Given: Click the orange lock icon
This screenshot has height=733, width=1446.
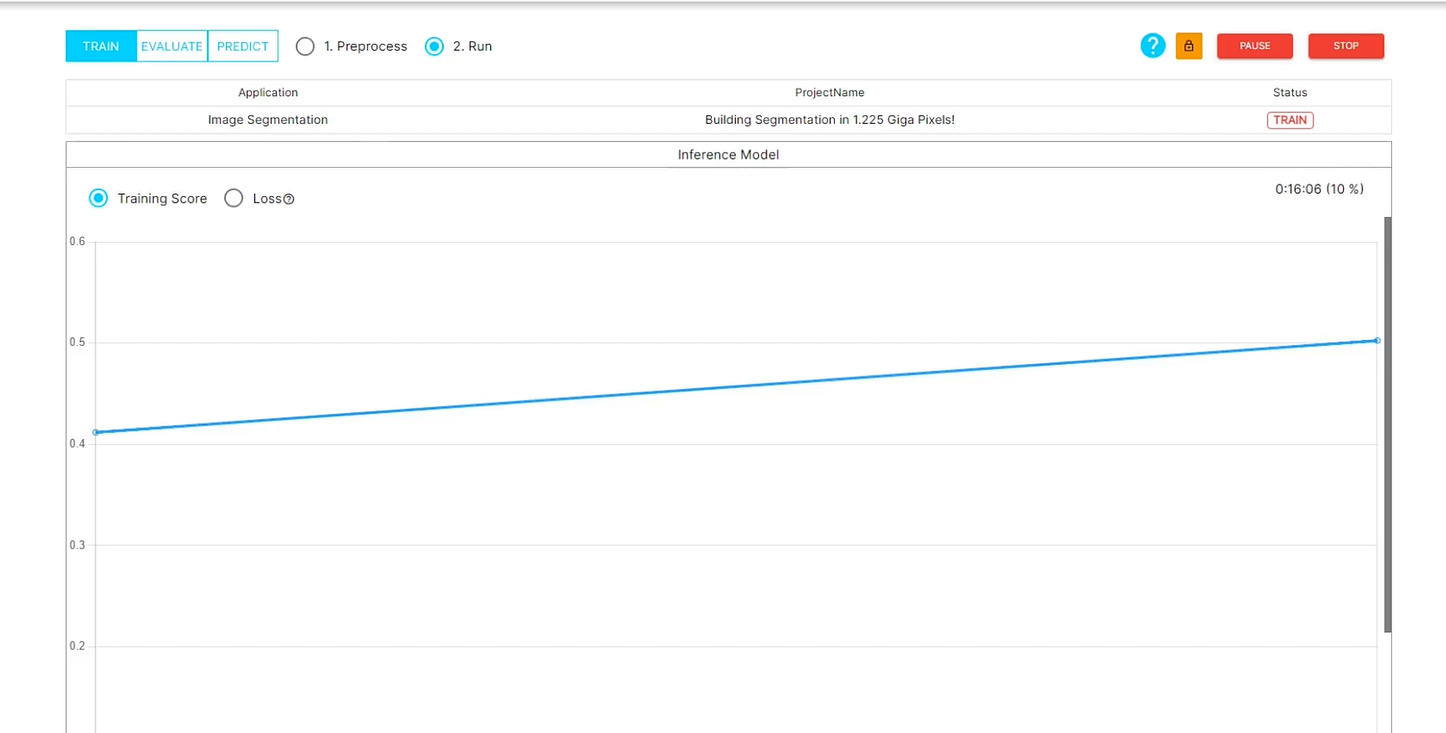Looking at the screenshot, I should tap(1189, 46).
